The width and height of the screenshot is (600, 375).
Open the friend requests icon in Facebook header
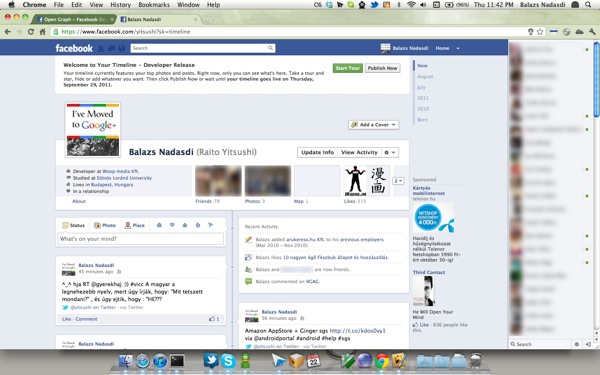101,49
